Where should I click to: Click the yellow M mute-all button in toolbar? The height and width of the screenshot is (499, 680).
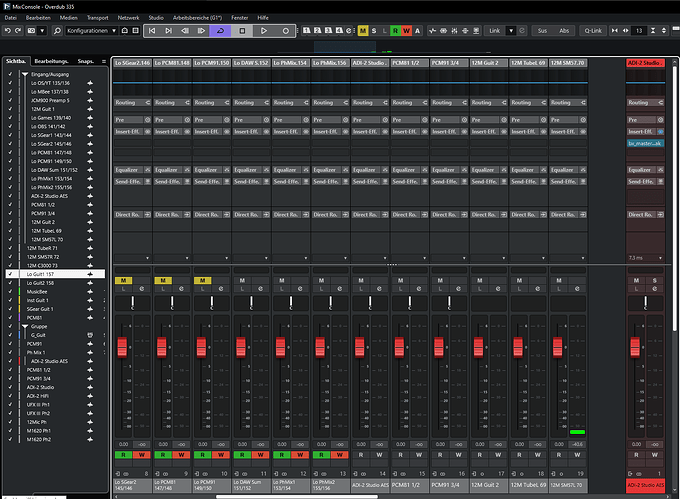point(361,31)
